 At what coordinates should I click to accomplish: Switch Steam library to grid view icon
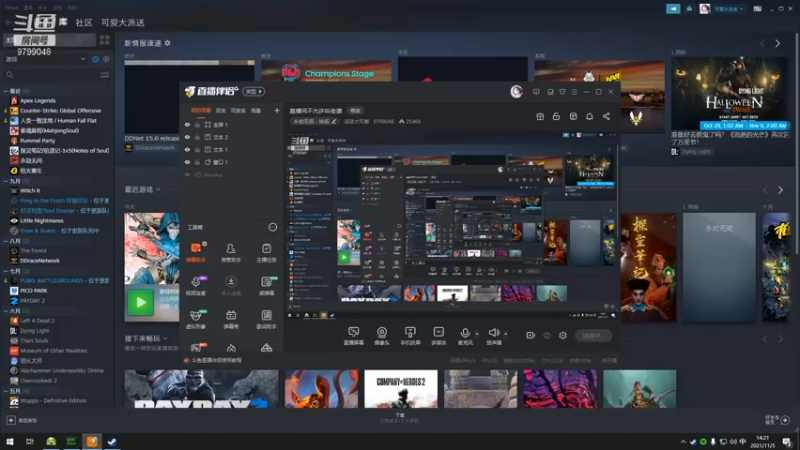[105, 39]
